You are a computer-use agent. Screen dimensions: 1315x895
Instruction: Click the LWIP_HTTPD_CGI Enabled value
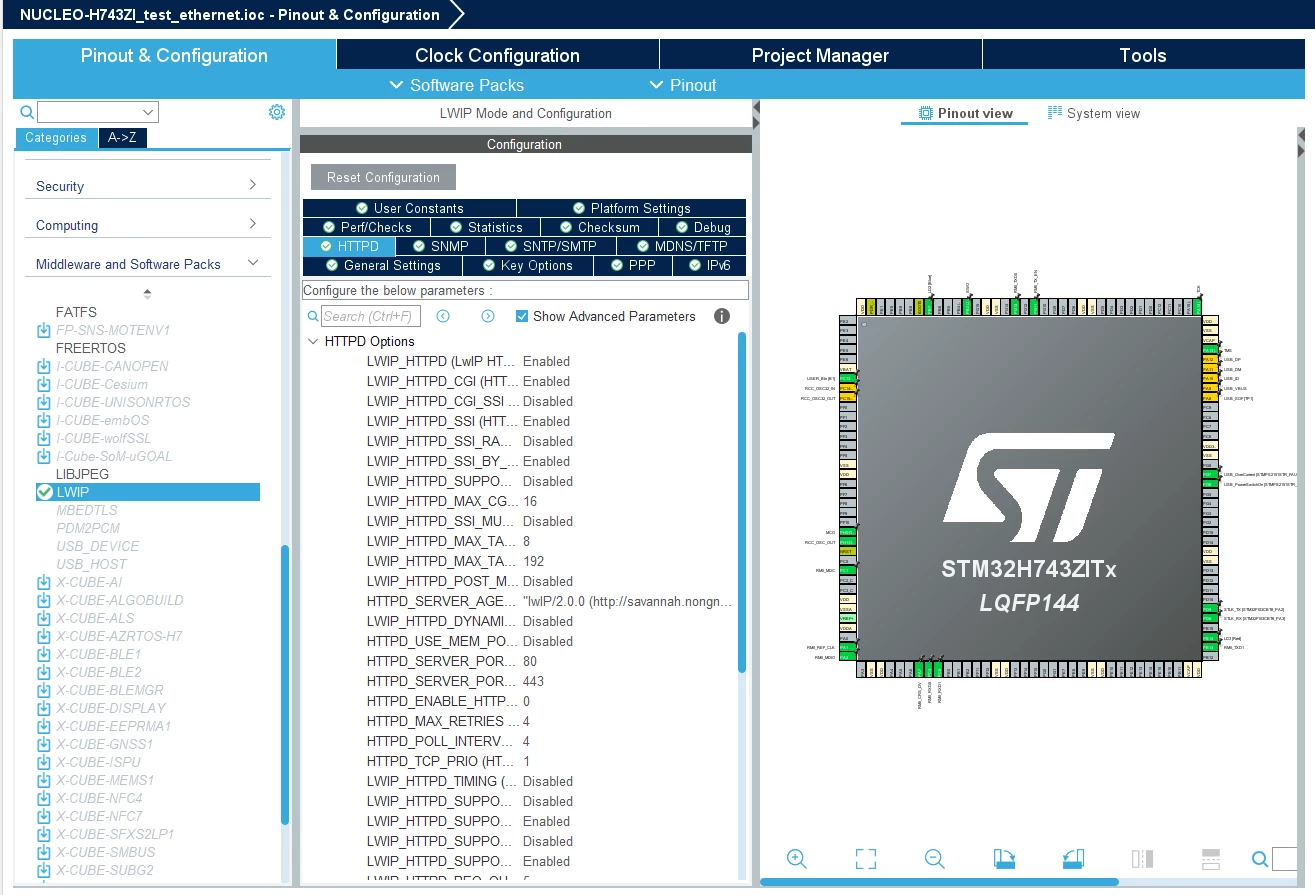pos(546,381)
